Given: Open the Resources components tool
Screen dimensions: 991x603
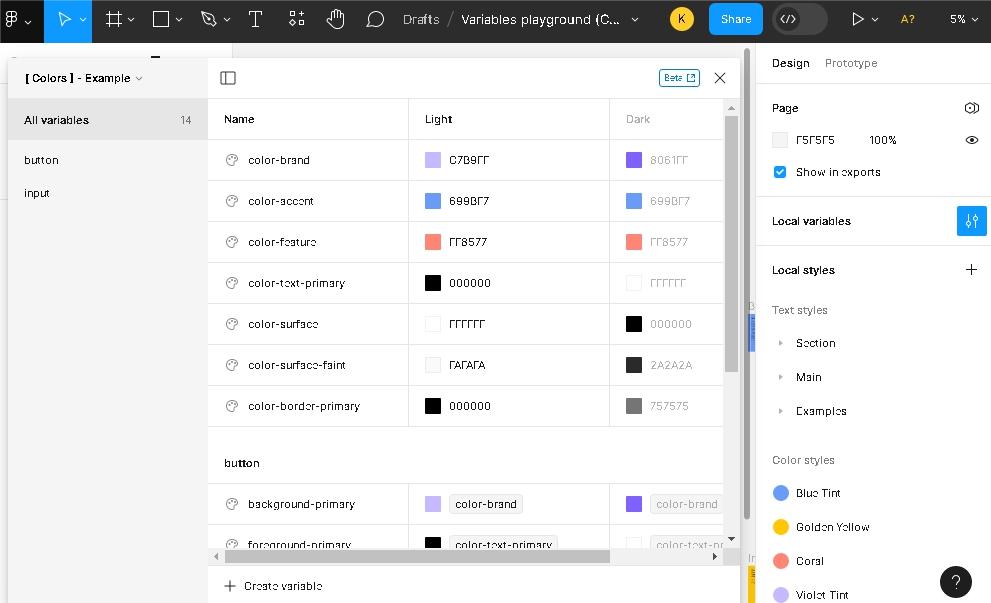Looking at the screenshot, I should tap(297, 19).
